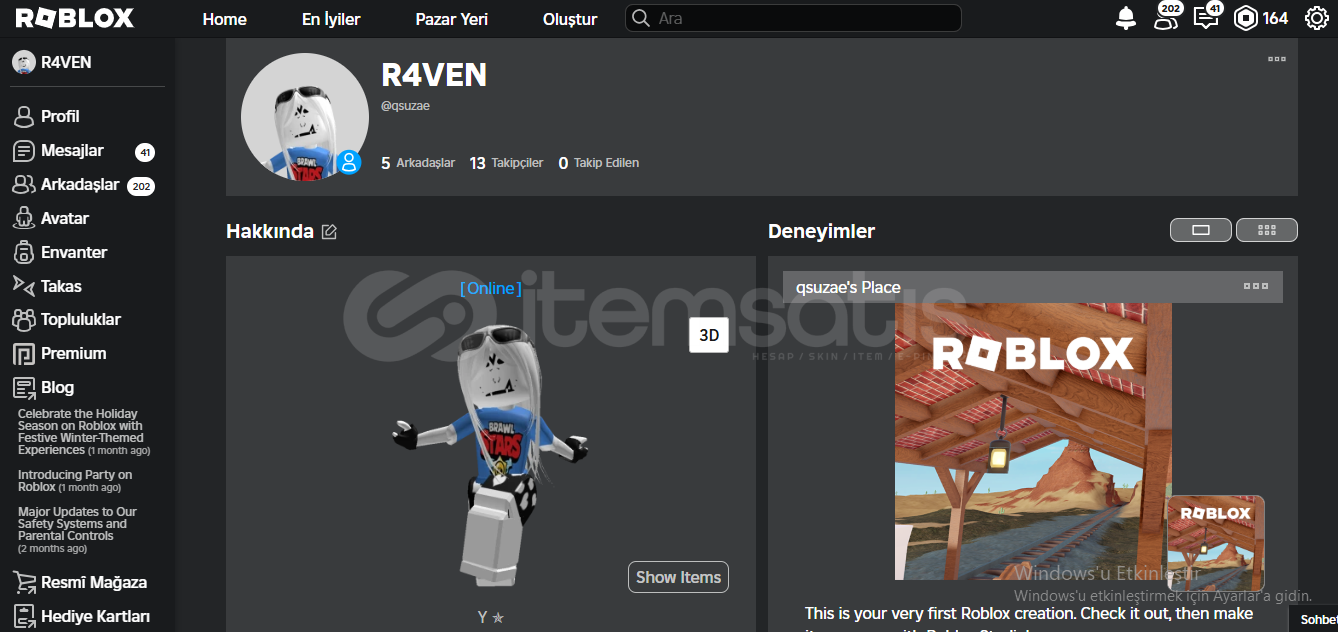Open the Sohbet chat bar
This screenshot has width=1338, height=632.
coord(1313,619)
